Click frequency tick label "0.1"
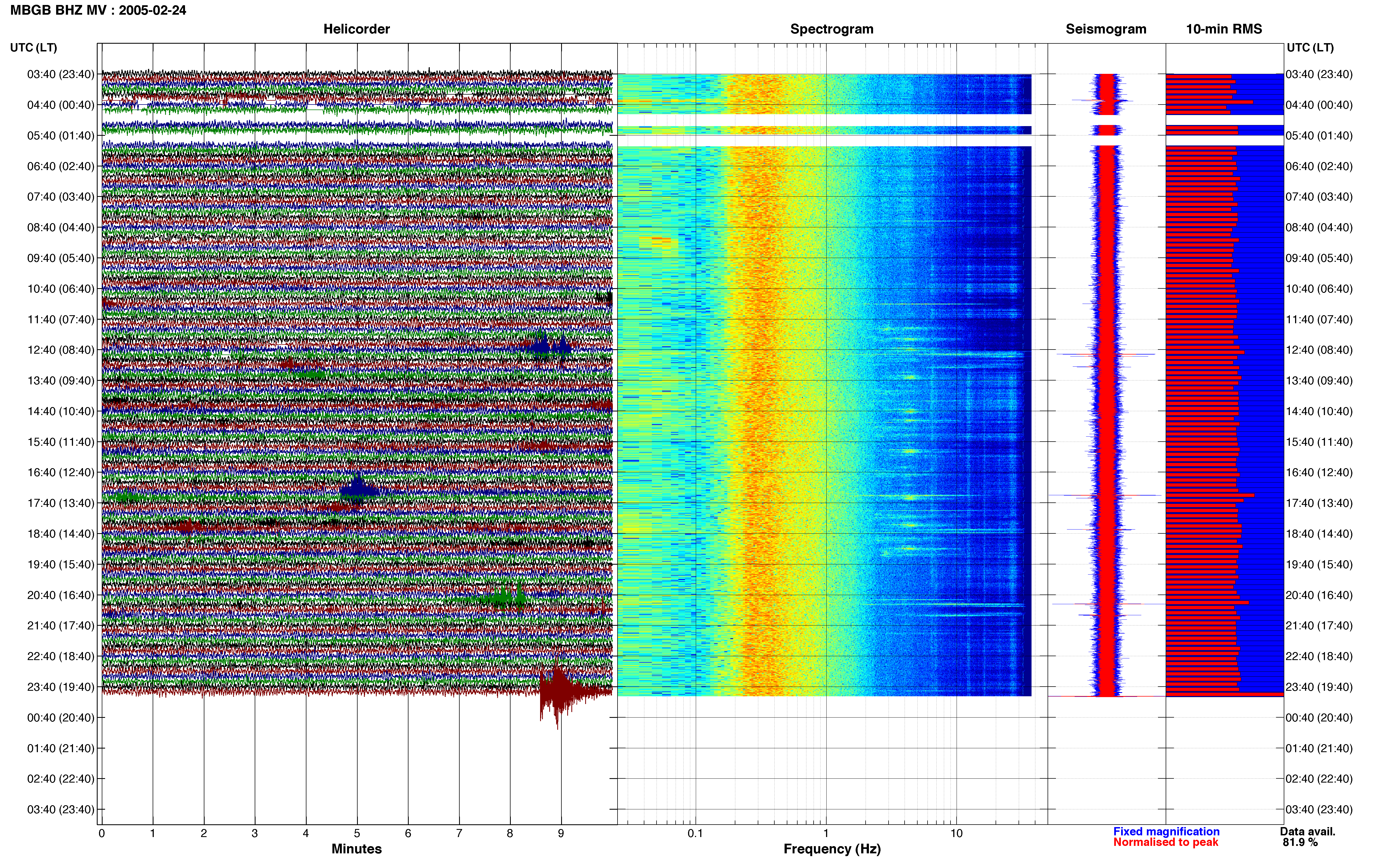This screenshot has width=1388, height=868. point(695,833)
